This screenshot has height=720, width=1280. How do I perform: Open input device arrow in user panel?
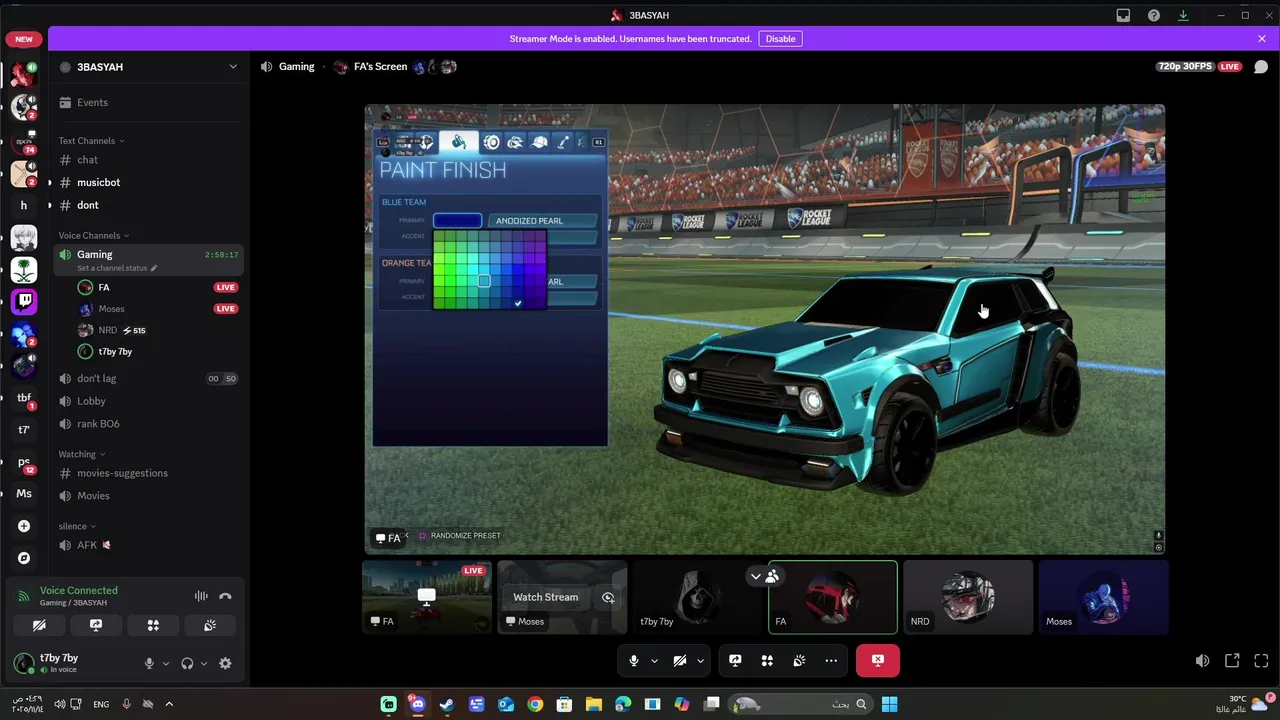[x=165, y=663]
